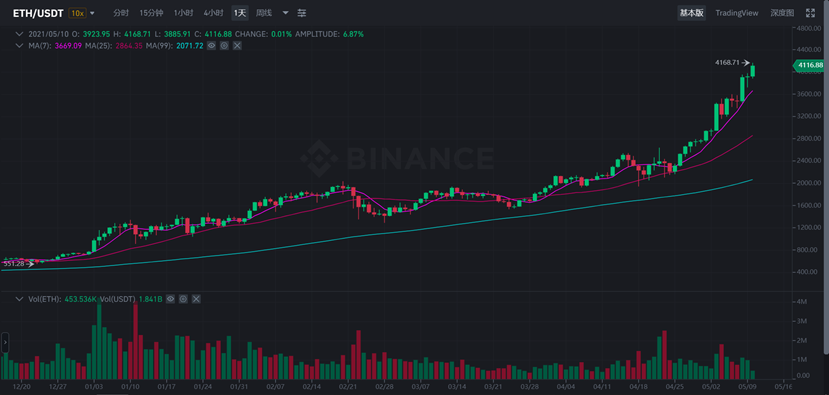829x395 pixels.
Task: Click the CHANGE value 0.01%
Action: pos(281,34)
